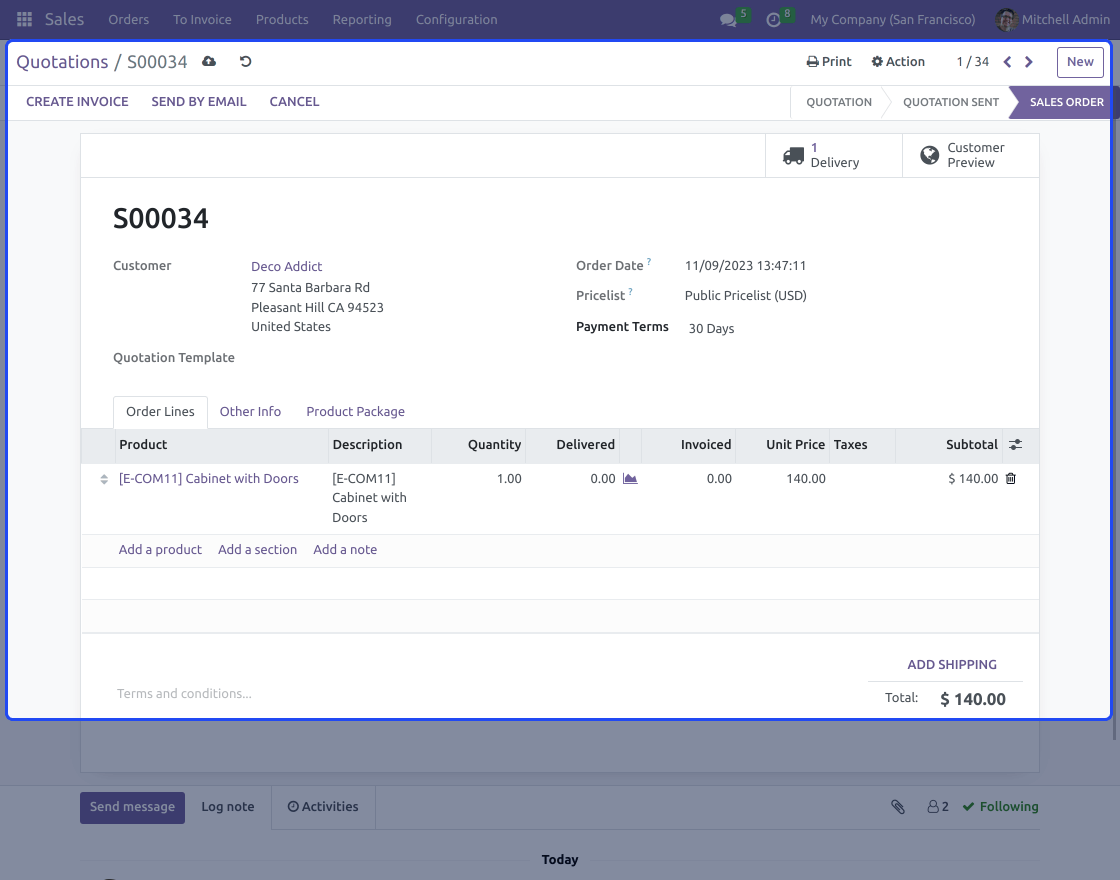Image resolution: width=1120 pixels, height=880 pixels.
Task: Open the Products menu
Action: click(282, 20)
